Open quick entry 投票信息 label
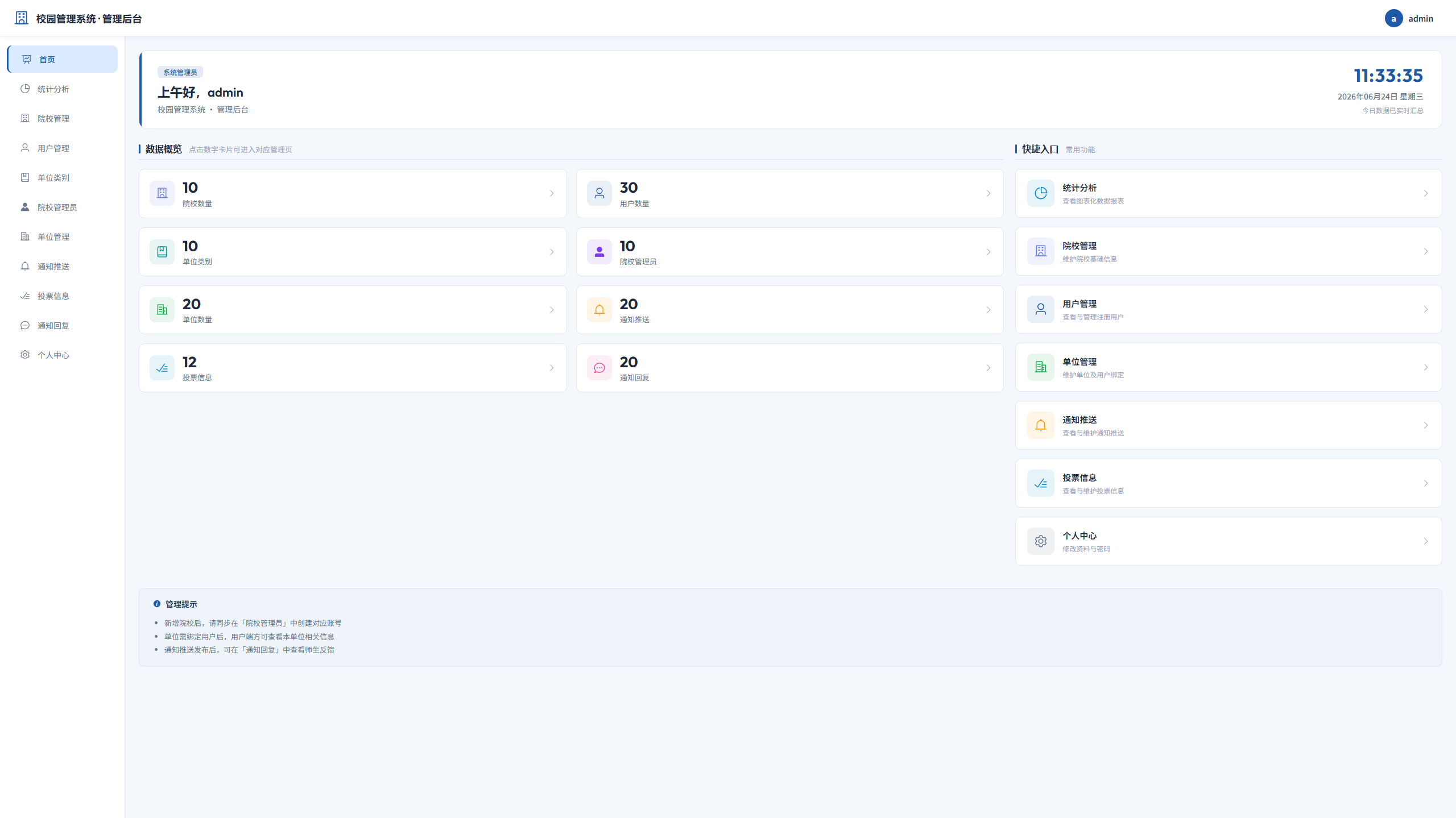1456x818 pixels. [x=1079, y=477]
